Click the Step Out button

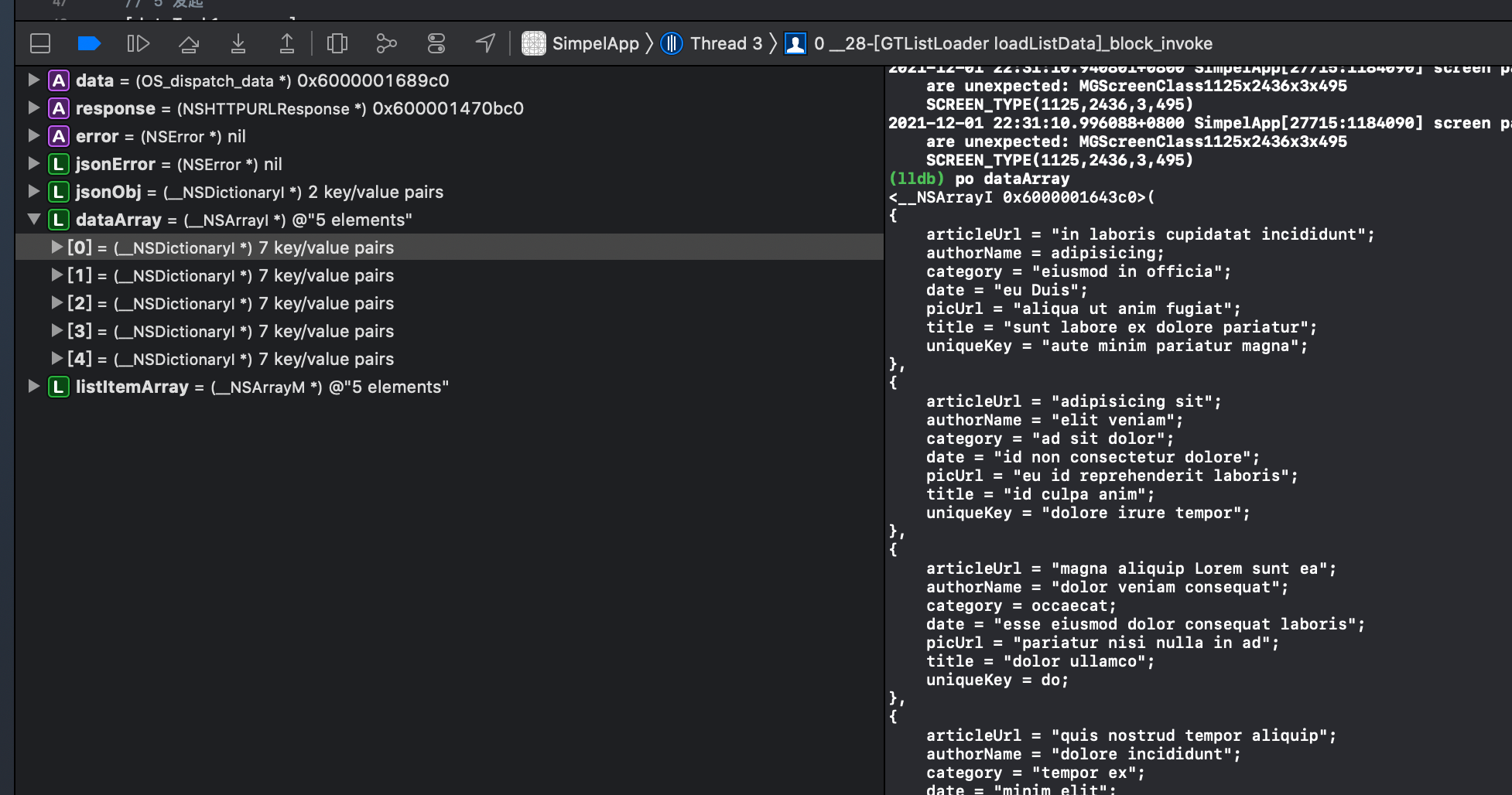(x=286, y=43)
